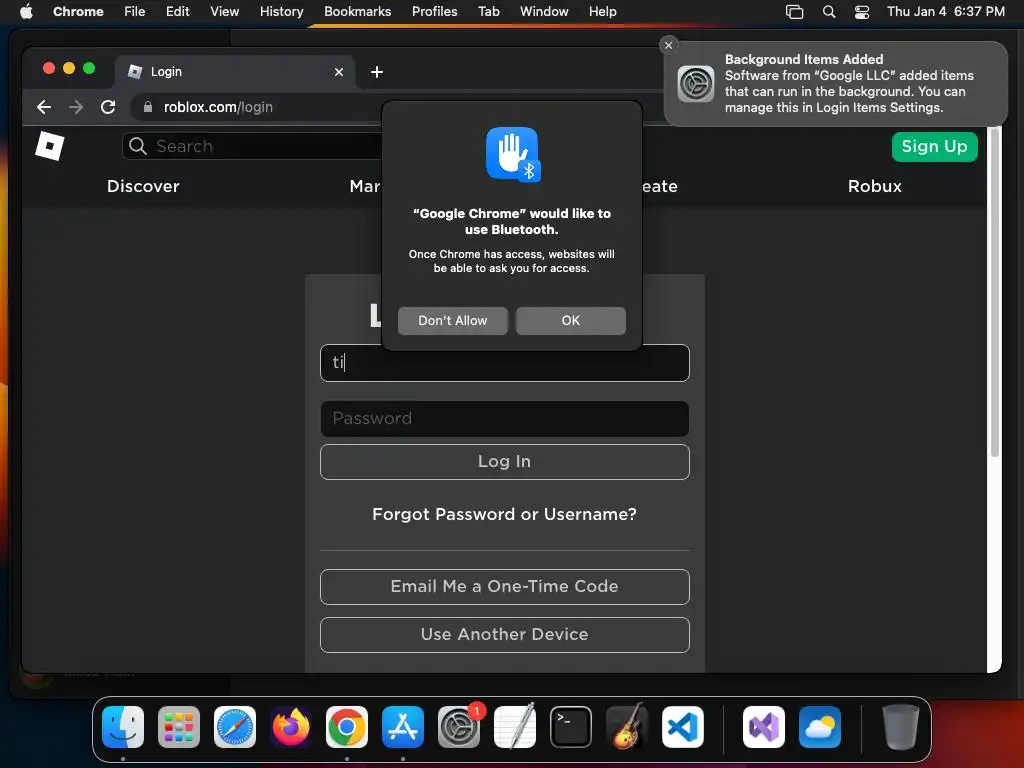The height and width of the screenshot is (768, 1024).
Task: Reload the page with refresh icon
Action: coord(108,107)
